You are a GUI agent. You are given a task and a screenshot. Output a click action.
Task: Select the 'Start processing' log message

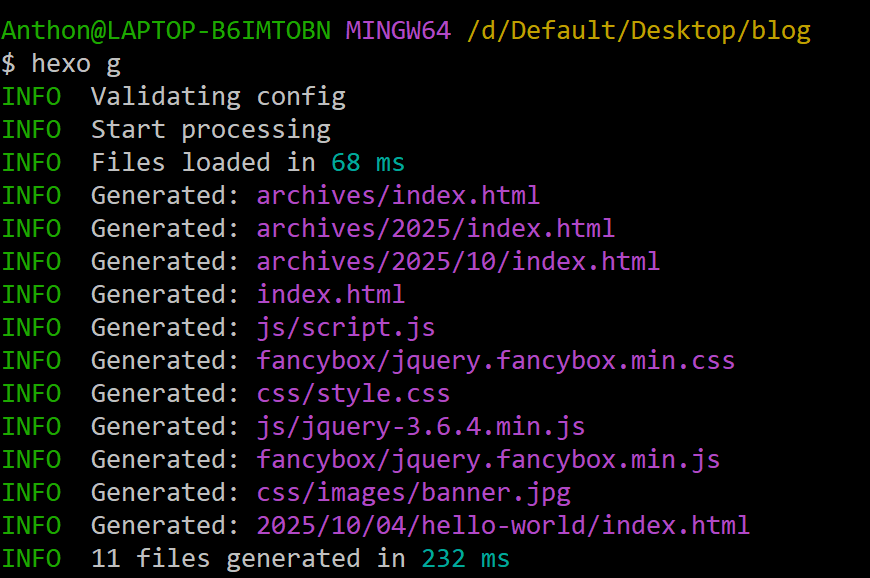point(210,130)
